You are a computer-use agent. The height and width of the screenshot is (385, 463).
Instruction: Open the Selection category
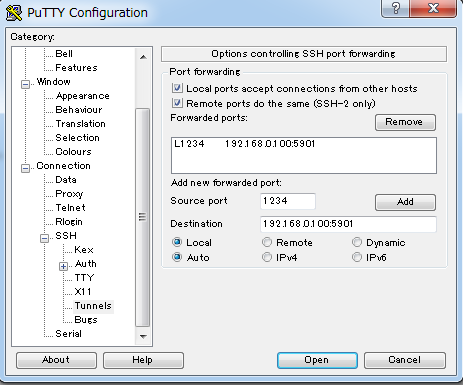pos(77,138)
